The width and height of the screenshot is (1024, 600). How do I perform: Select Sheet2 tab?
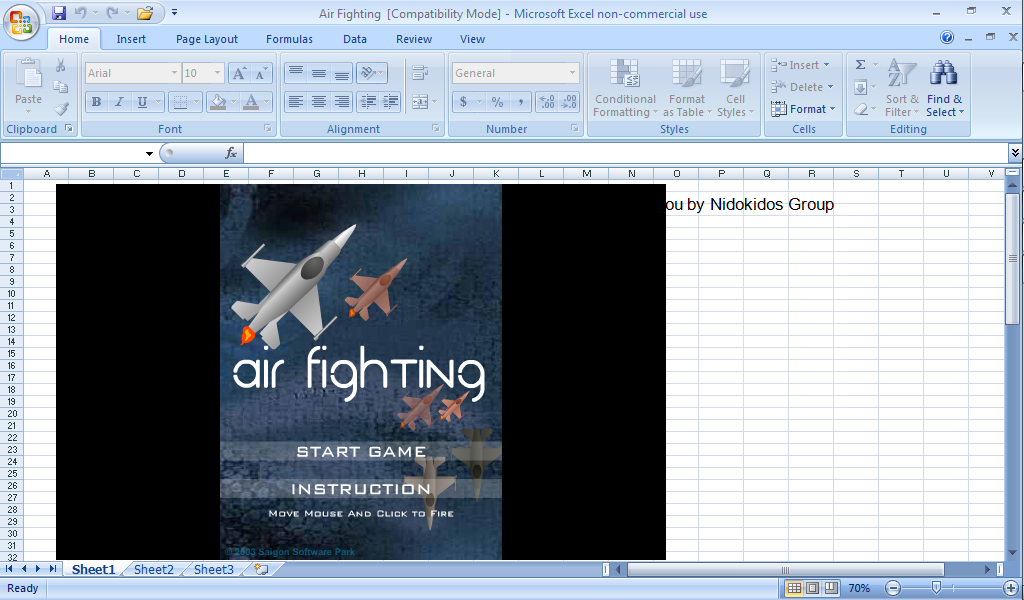[154, 569]
